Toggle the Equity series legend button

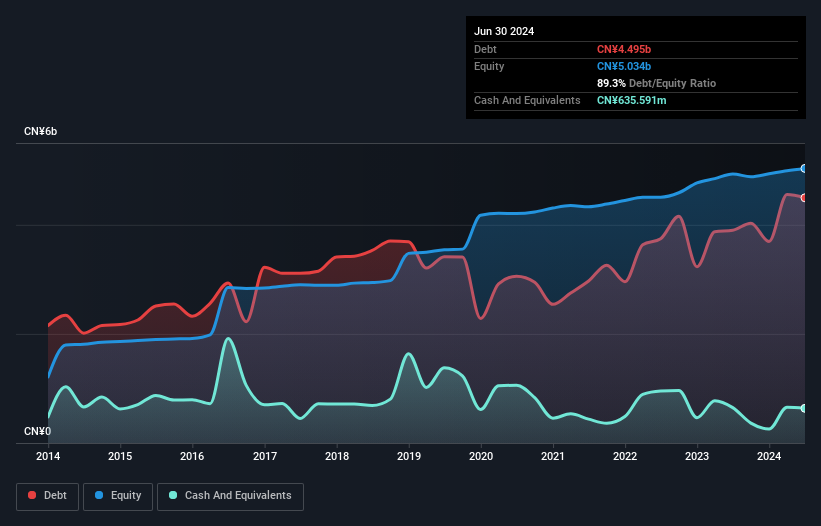[x=118, y=496]
